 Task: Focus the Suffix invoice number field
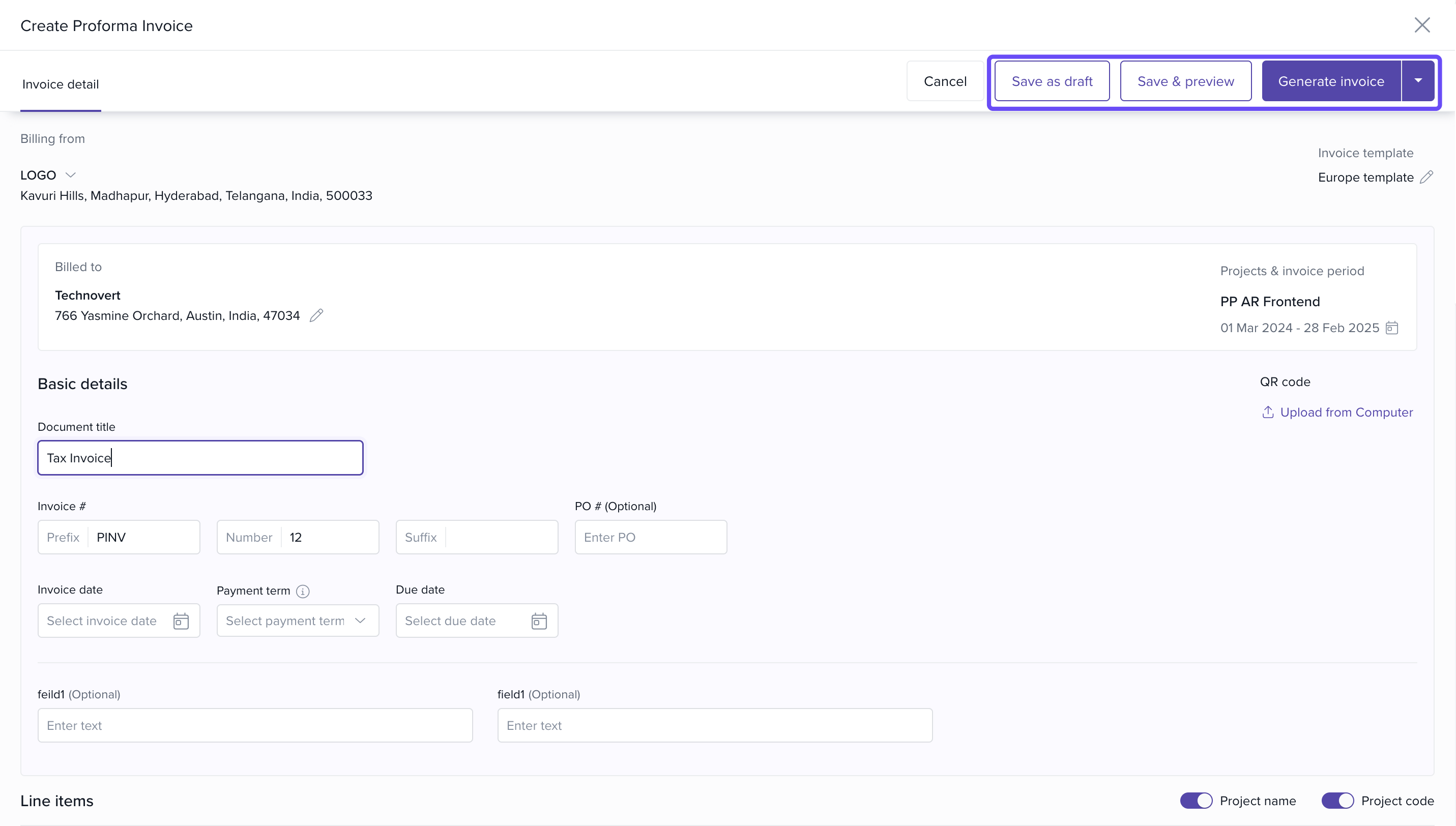tap(500, 537)
